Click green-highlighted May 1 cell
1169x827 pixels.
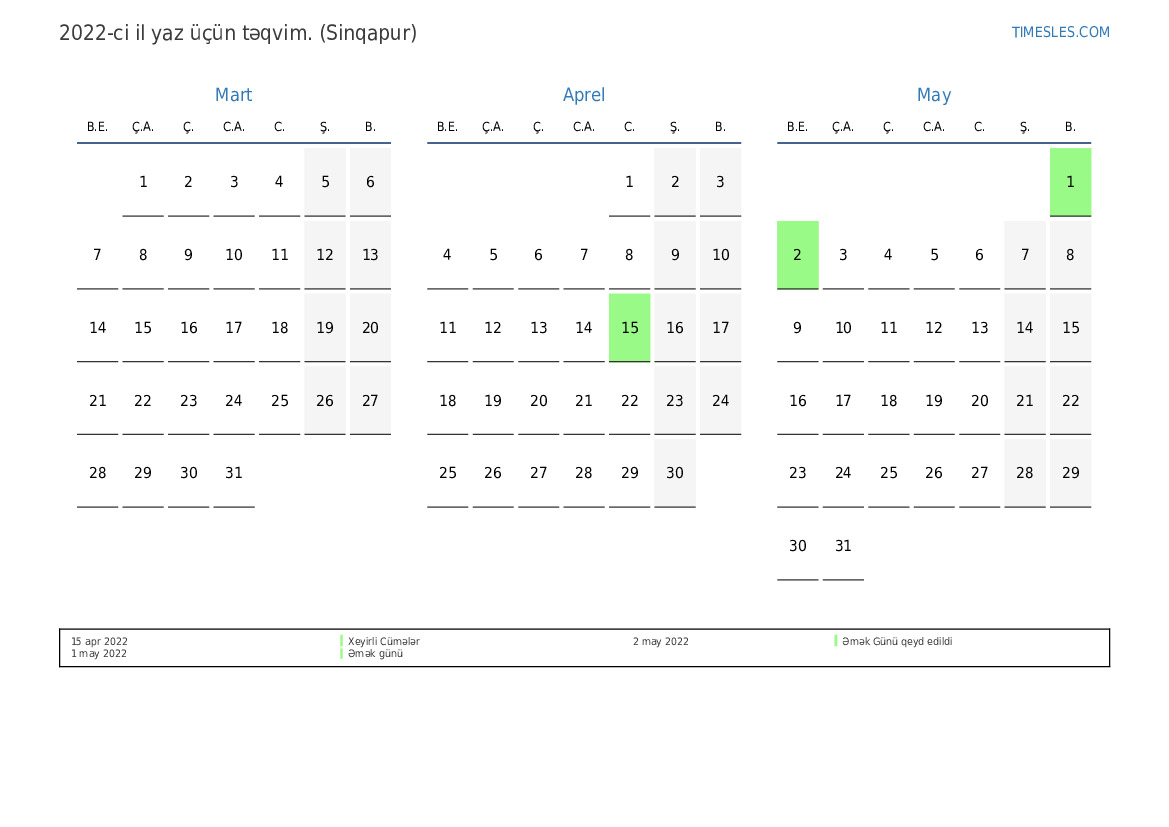click(1070, 182)
